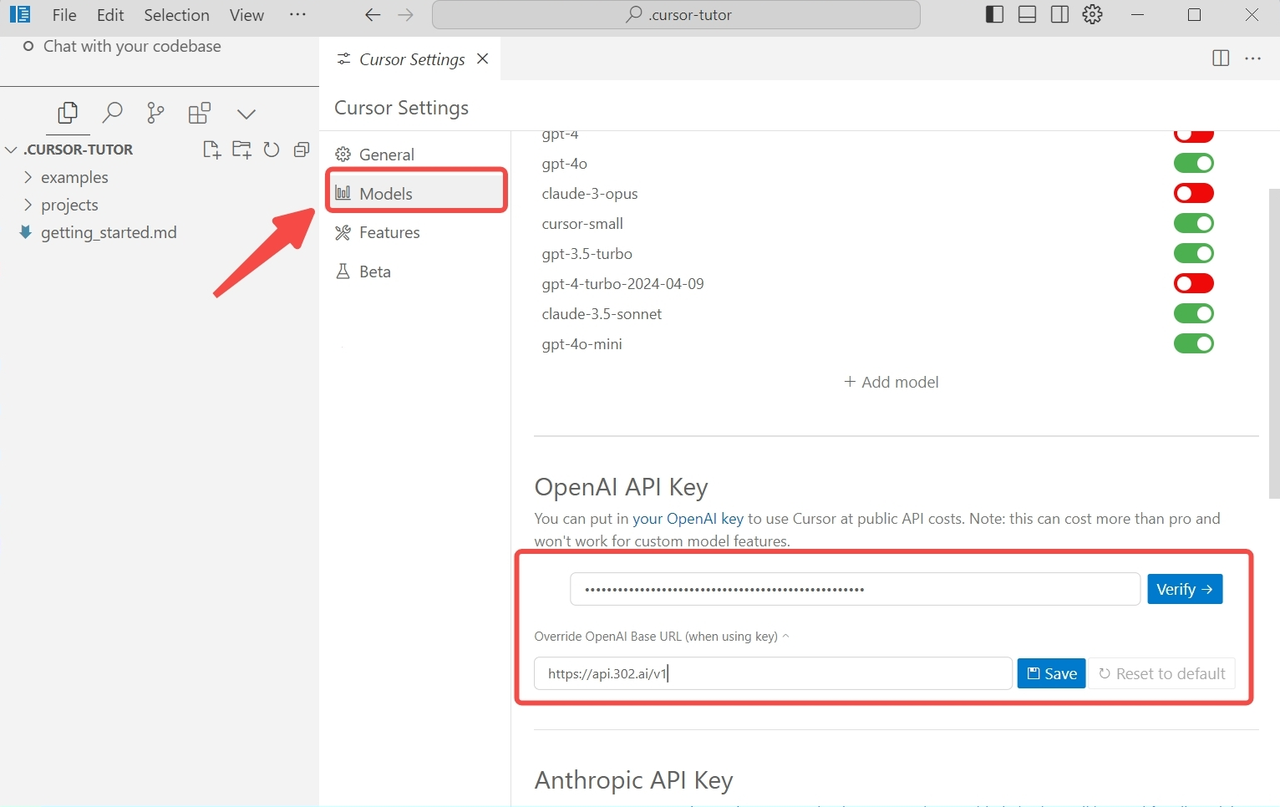Click the claude-3.5-sonnet model name

(x=602, y=314)
